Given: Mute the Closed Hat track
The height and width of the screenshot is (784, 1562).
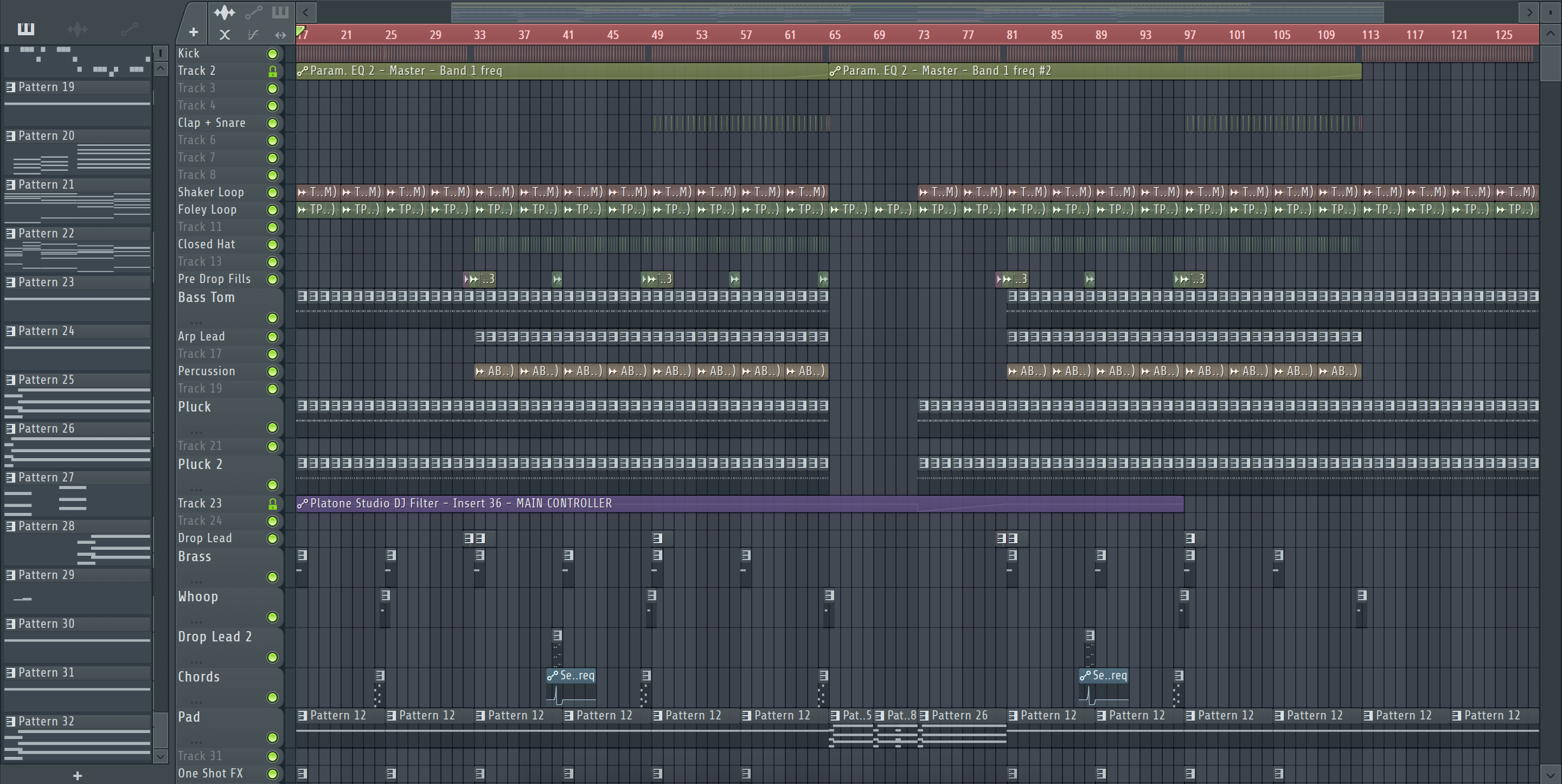Looking at the screenshot, I should (273, 245).
